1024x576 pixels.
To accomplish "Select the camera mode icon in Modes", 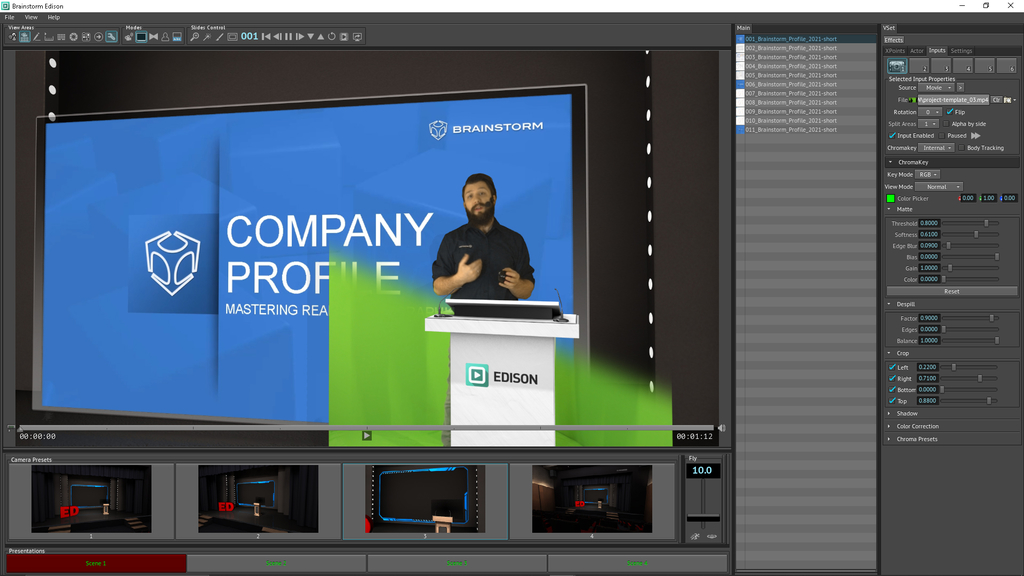I will [129, 37].
